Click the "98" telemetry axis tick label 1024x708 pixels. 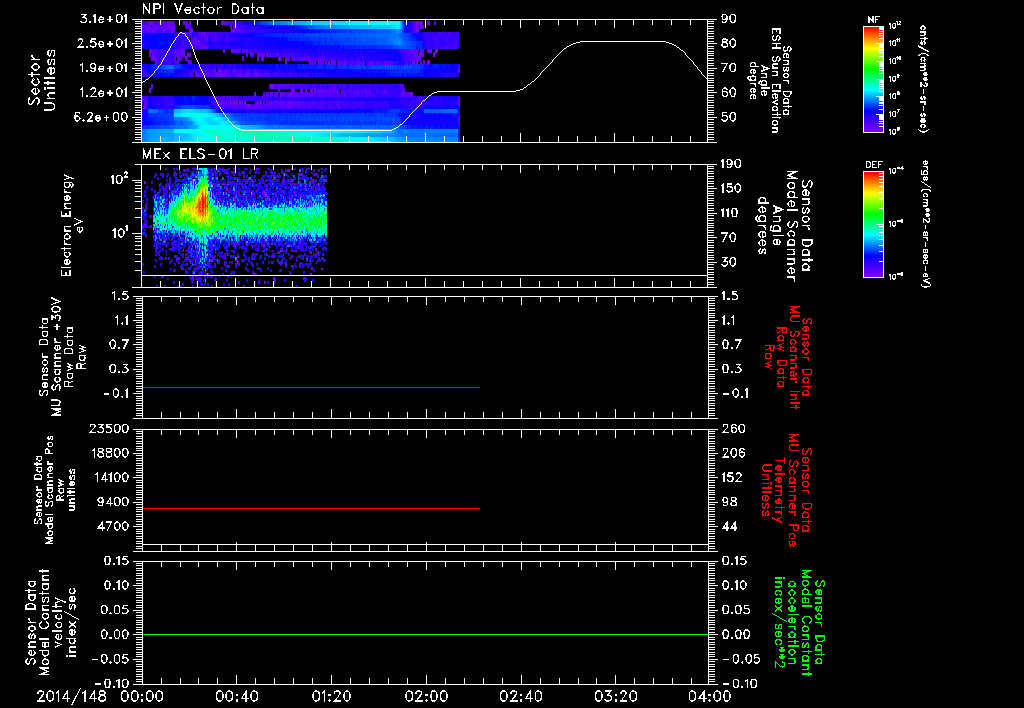tap(729, 502)
